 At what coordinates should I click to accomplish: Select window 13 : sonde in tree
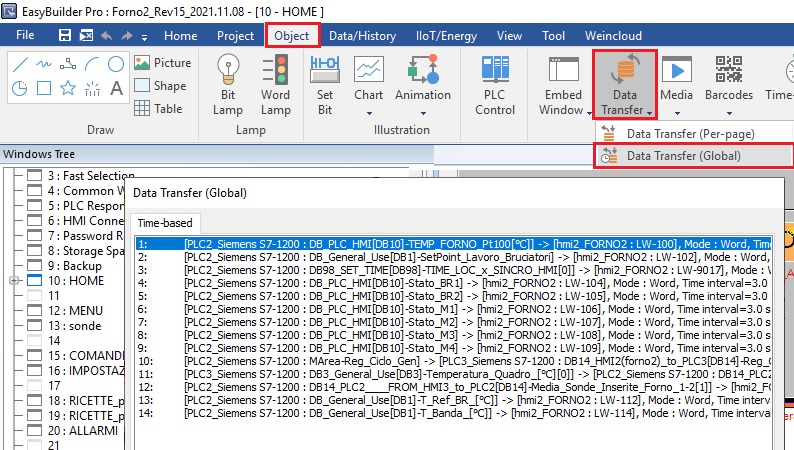pos(74,325)
